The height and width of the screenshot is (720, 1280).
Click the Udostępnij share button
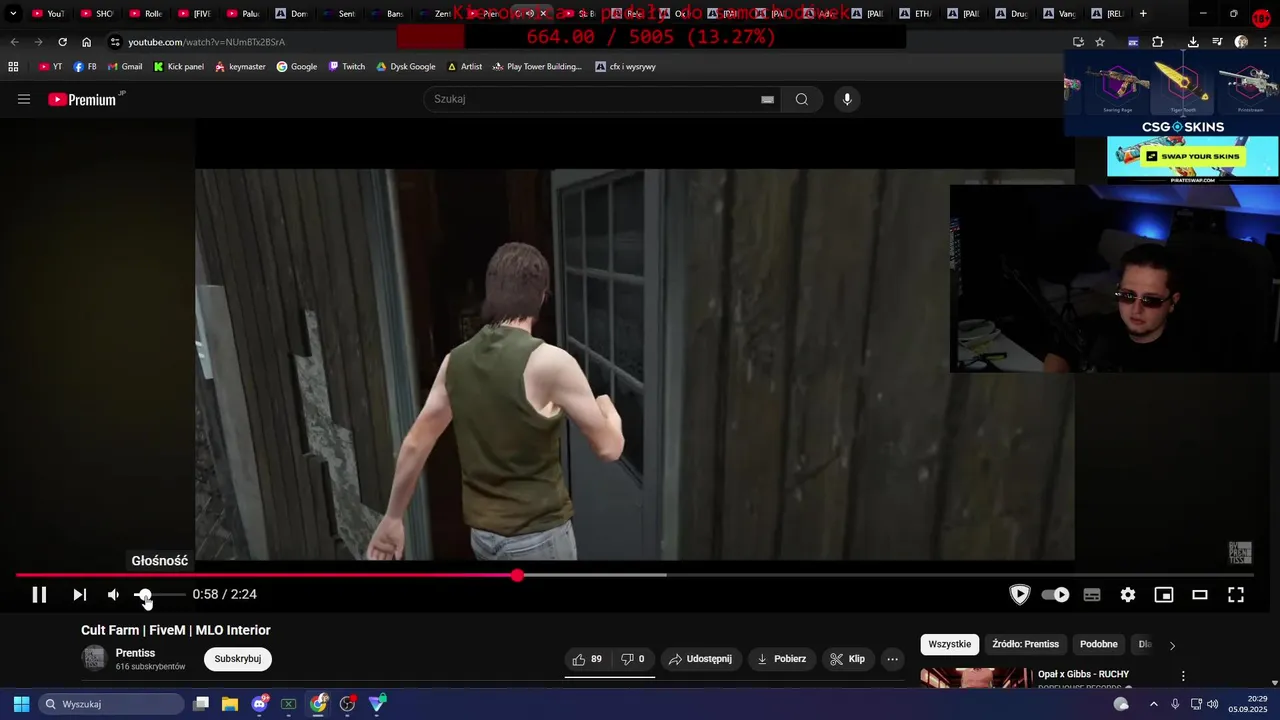[x=700, y=659]
